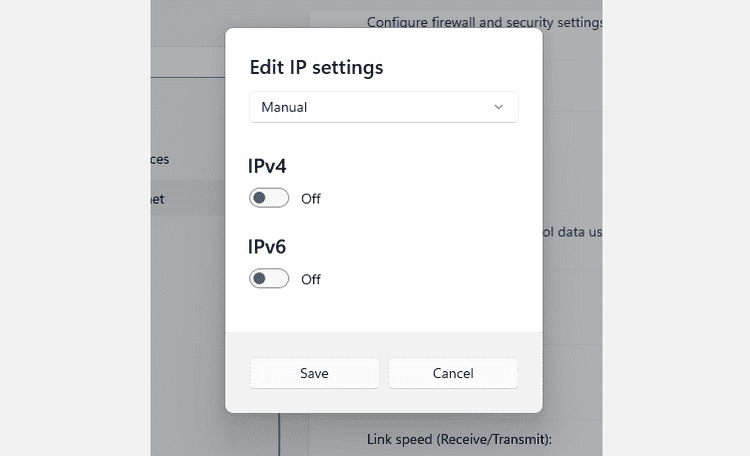Save the IP settings
This screenshot has width=750, height=456.
tap(314, 373)
